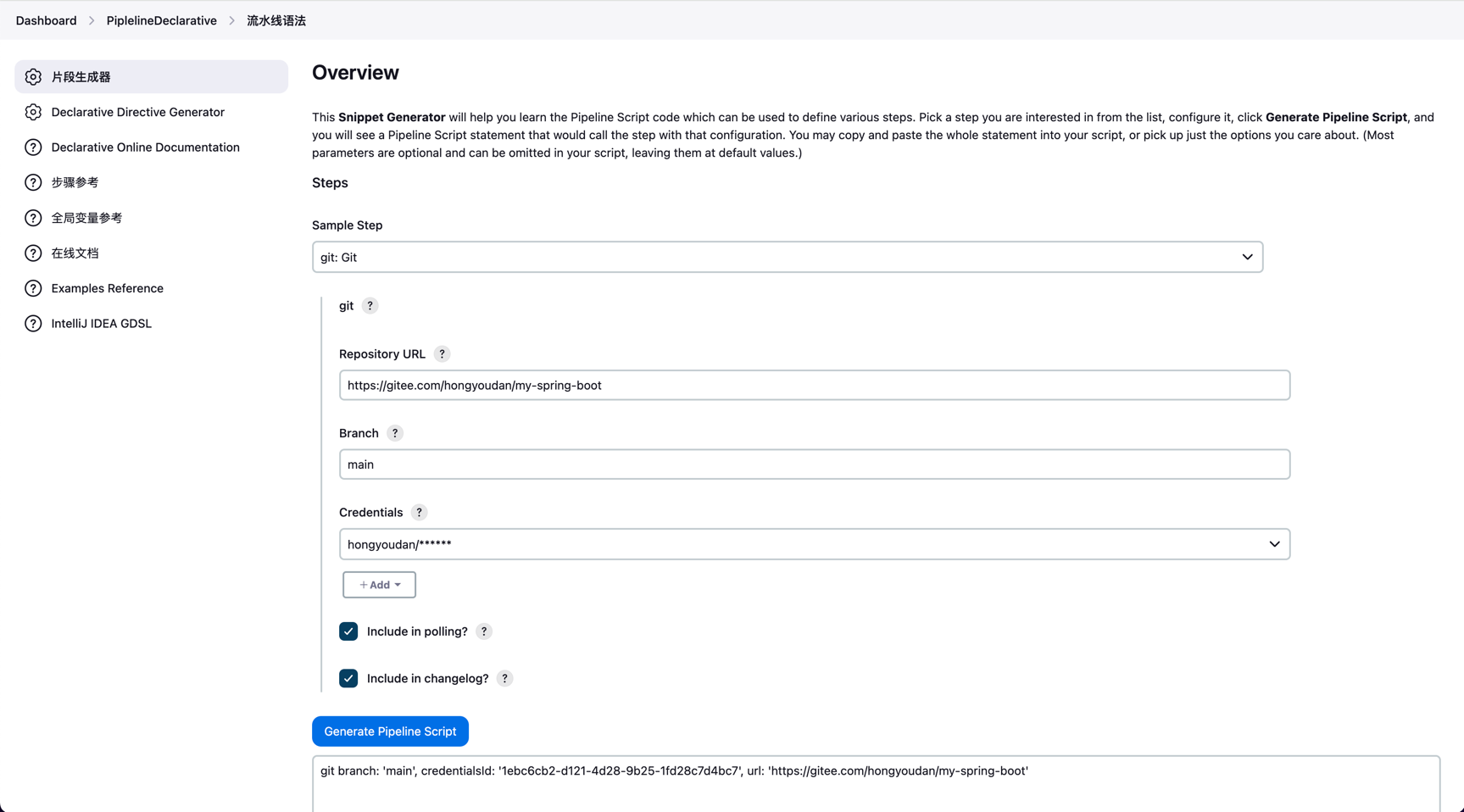Open help for Repository URL field
This screenshot has height=812, width=1464.
pyautogui.click(x=442, y=354)
